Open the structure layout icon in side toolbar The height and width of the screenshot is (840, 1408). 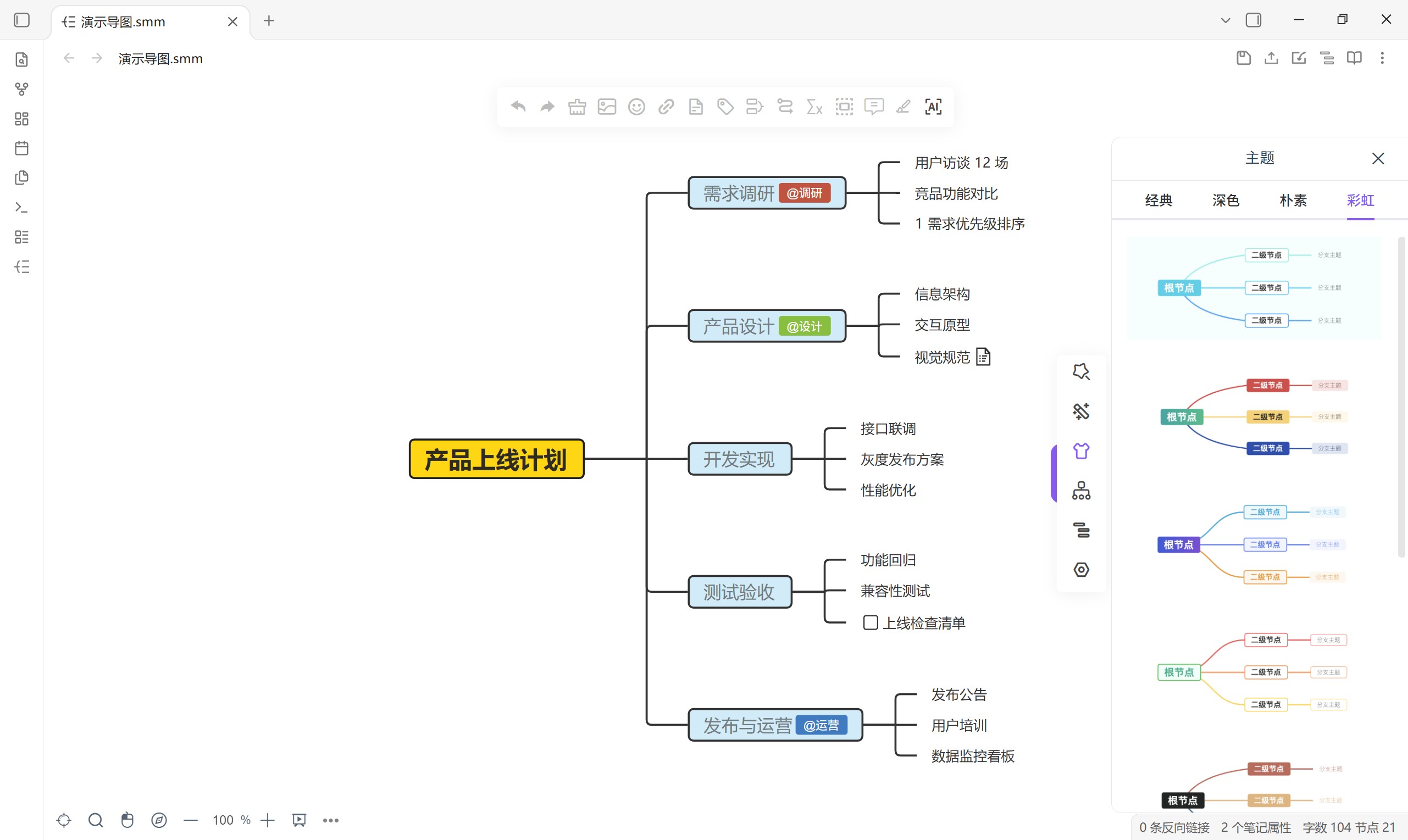(x=1082, y=491)
